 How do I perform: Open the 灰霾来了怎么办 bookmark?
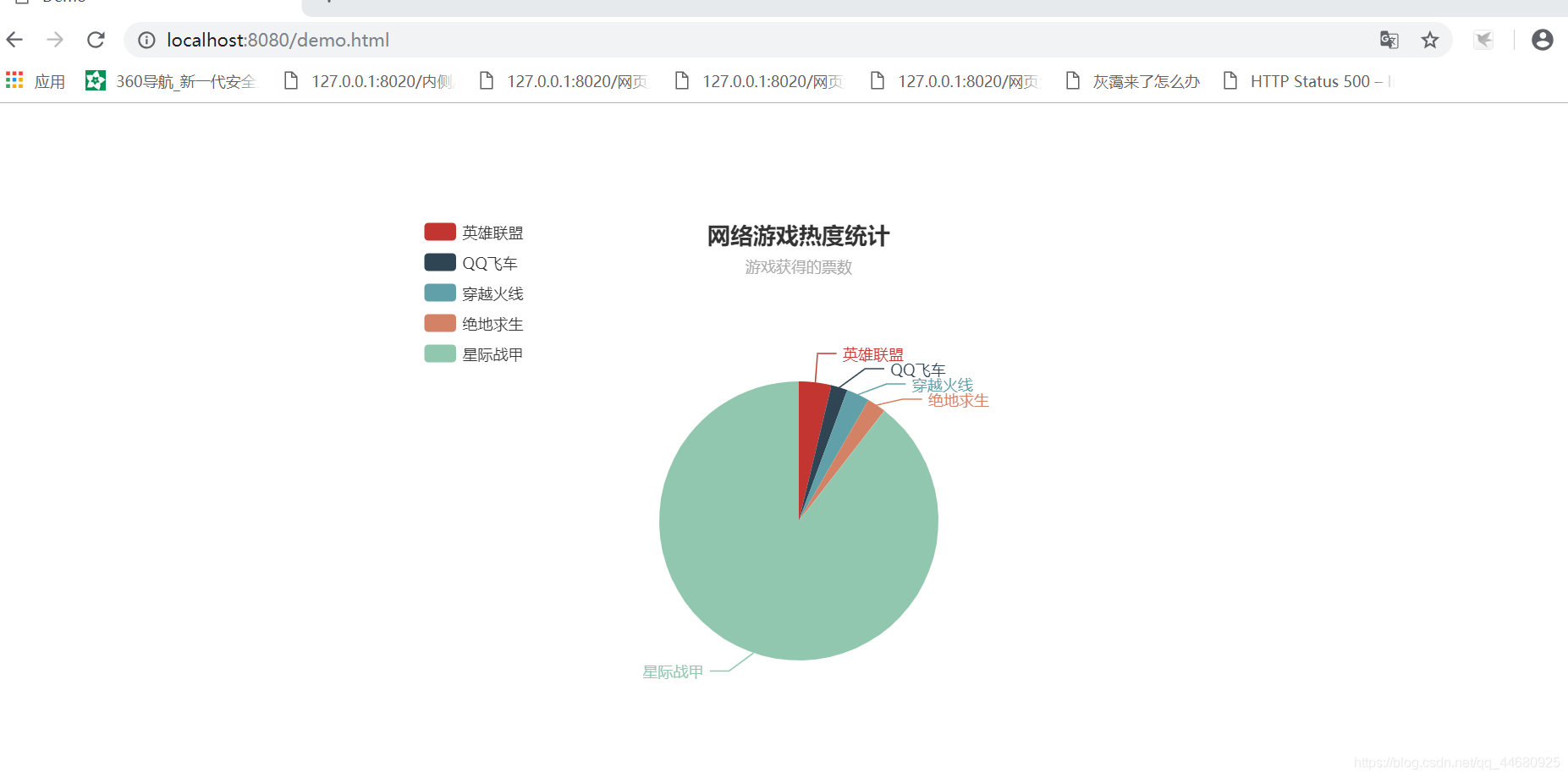(1133, 81)
